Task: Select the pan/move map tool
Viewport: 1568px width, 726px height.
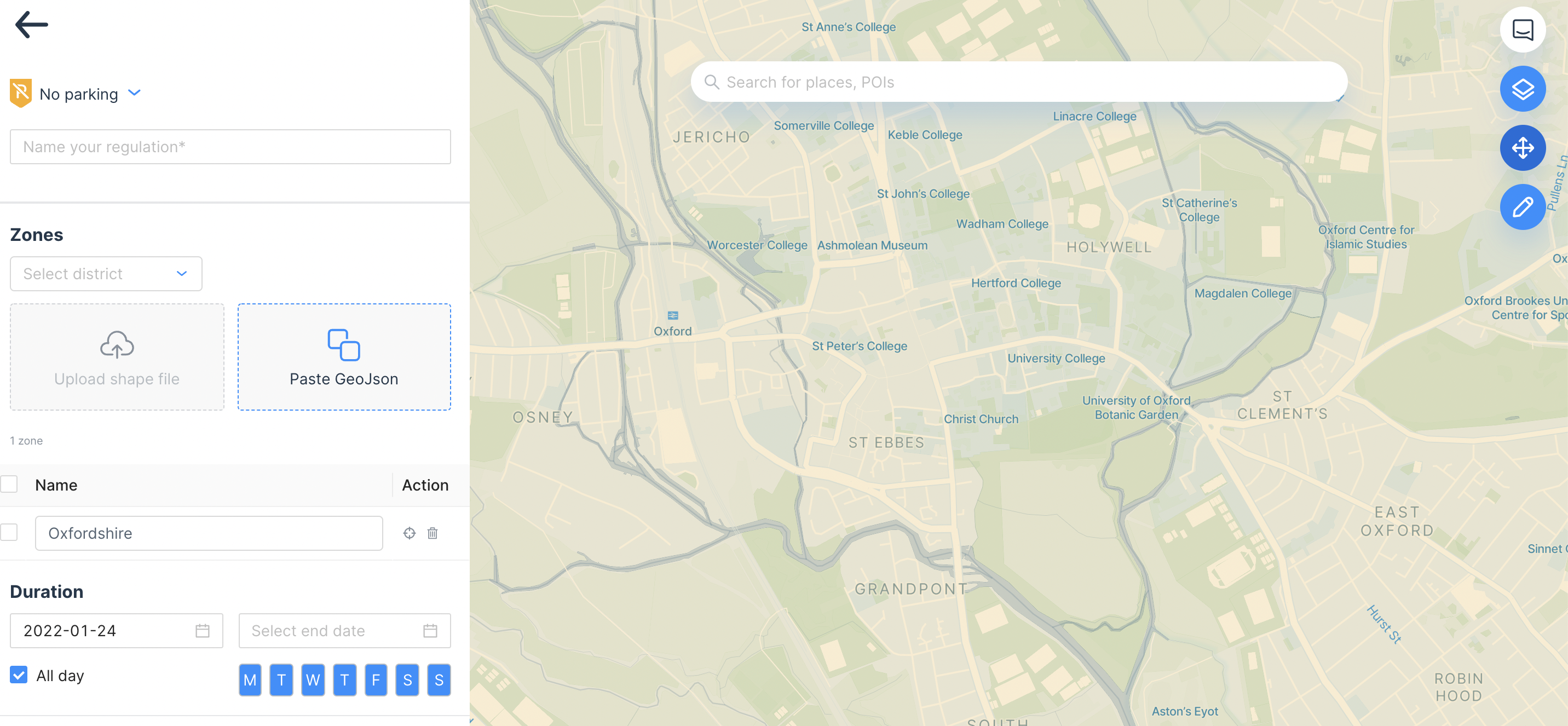Action: pyautogui.click(x=1522, y=148)
